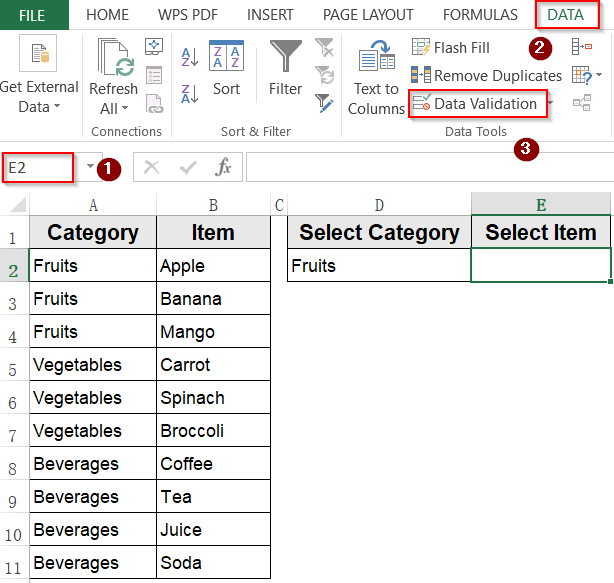Switch to the FORMULAS tab
Screen dimensions: 614x583
480,15
